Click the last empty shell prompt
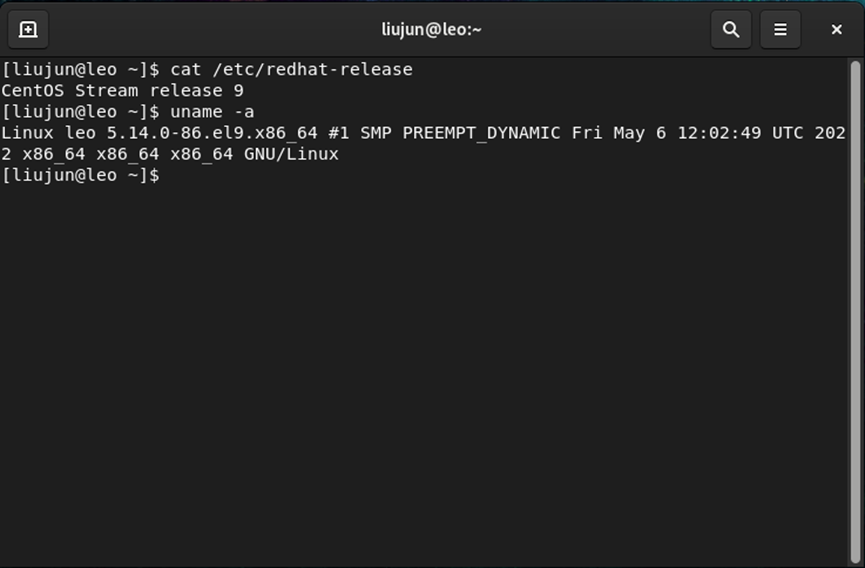Viewport: 865px width, 568px height. tap(80, 176)
